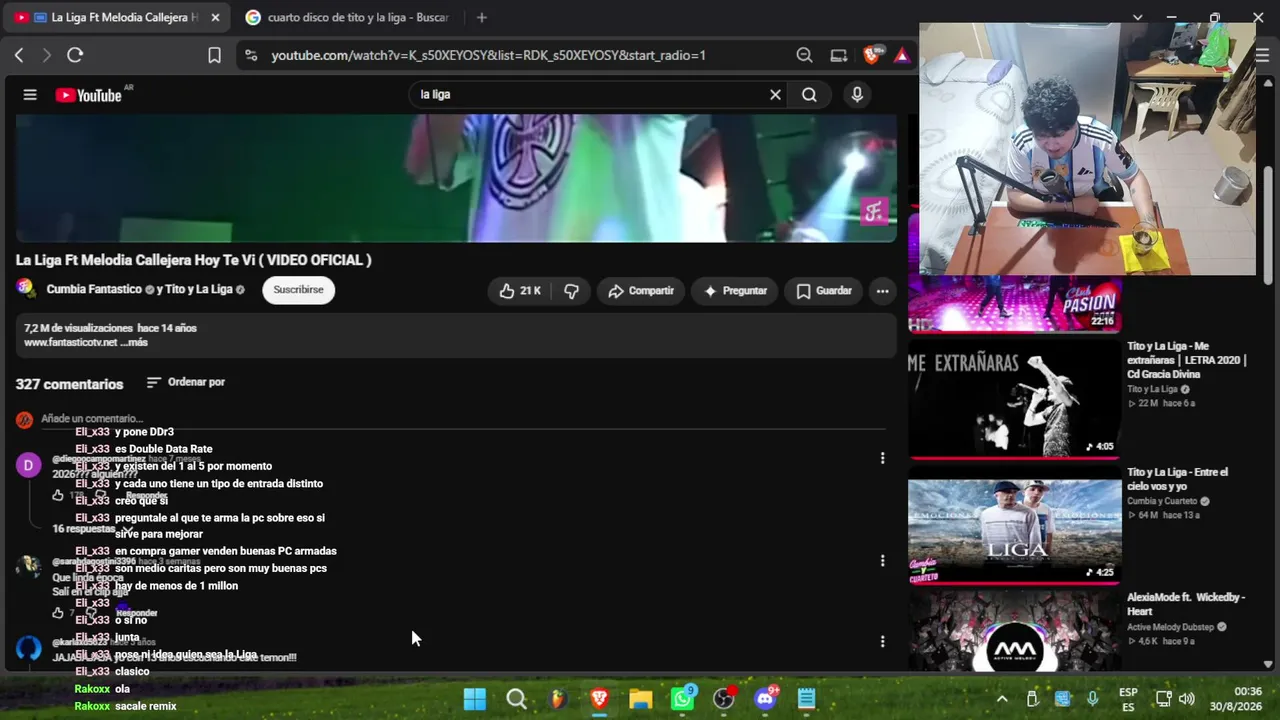Open the system tray volume control
Screen dimensions: 1280x720
click(x=1187, y=699)
